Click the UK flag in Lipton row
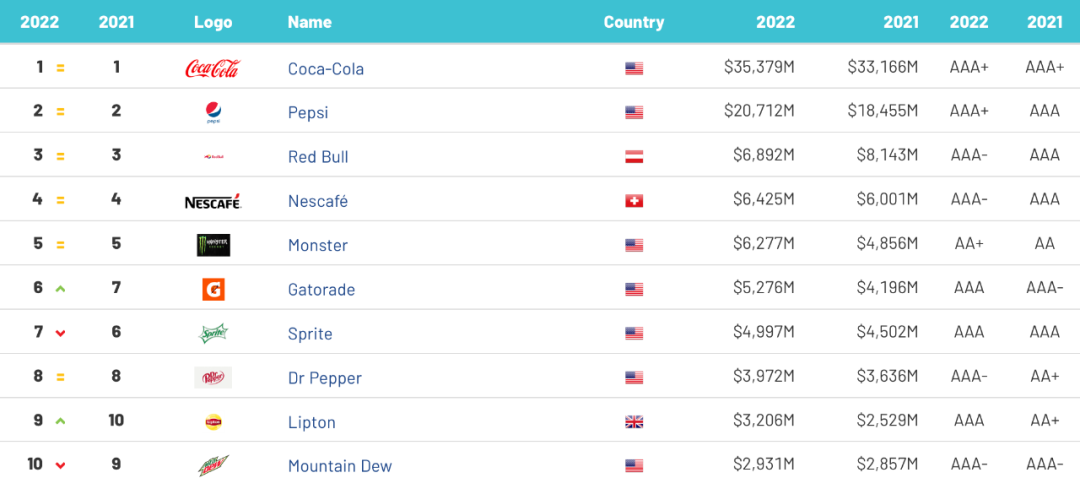Image resolution: width=1080 pixels, height=478 pixels. [x=634, y=422]
